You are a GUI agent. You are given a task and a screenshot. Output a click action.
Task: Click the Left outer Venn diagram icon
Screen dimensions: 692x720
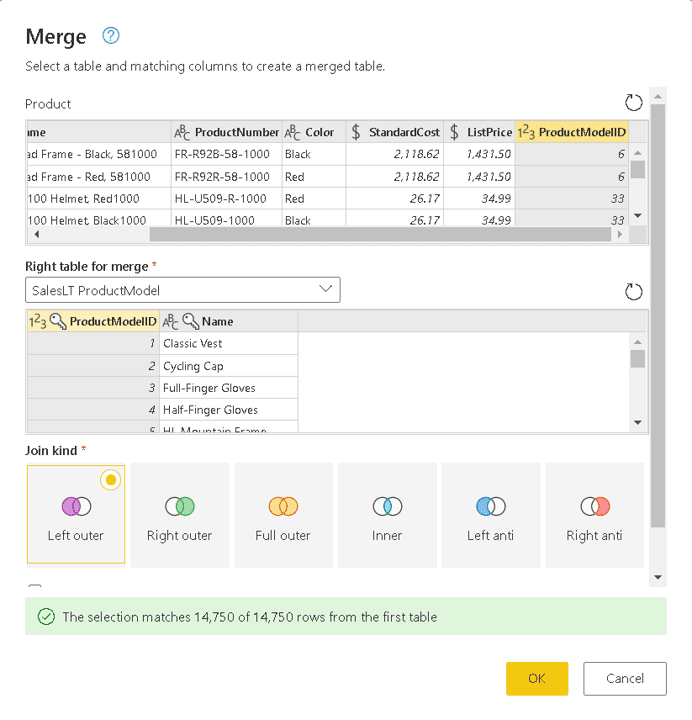[x=76, y=507]
